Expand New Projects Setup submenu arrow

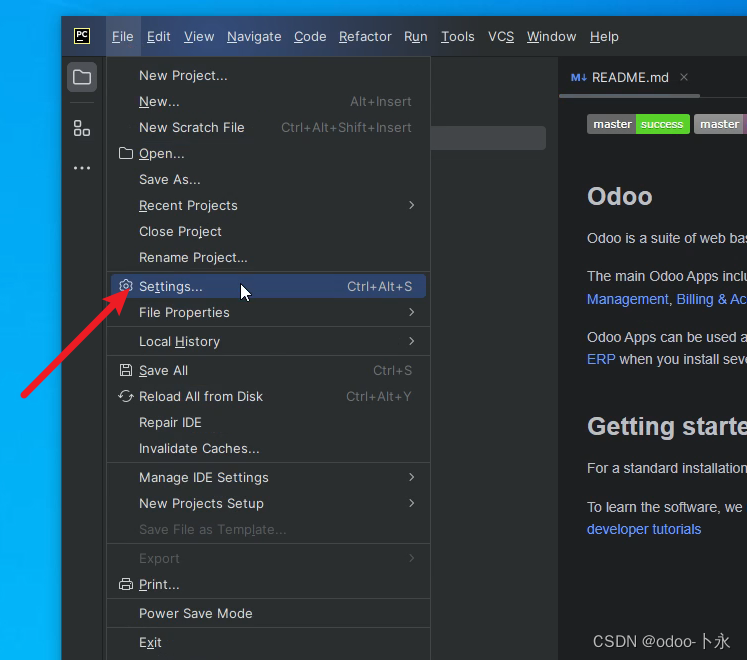[411, 503]
